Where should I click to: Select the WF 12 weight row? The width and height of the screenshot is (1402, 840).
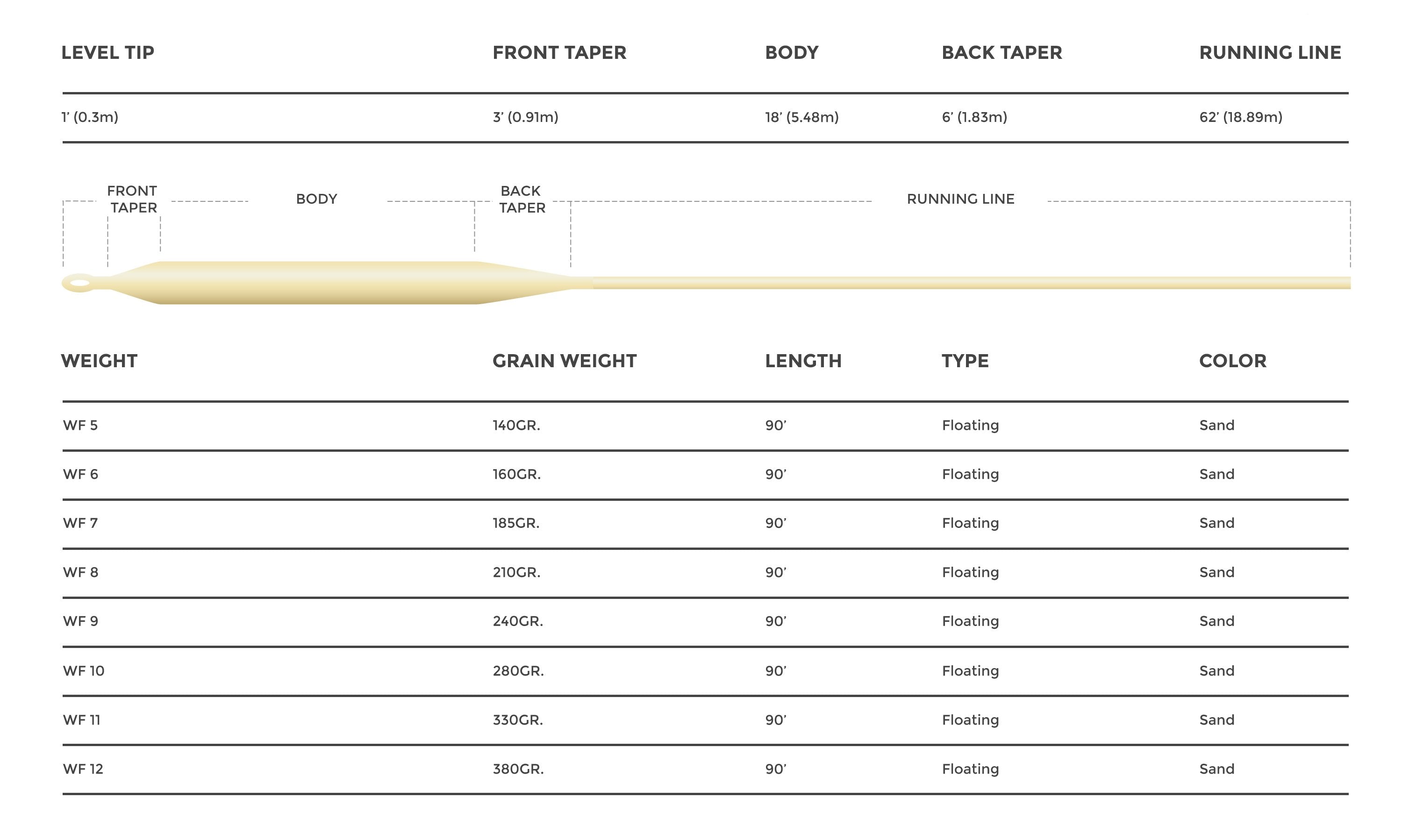pos(83,769)
